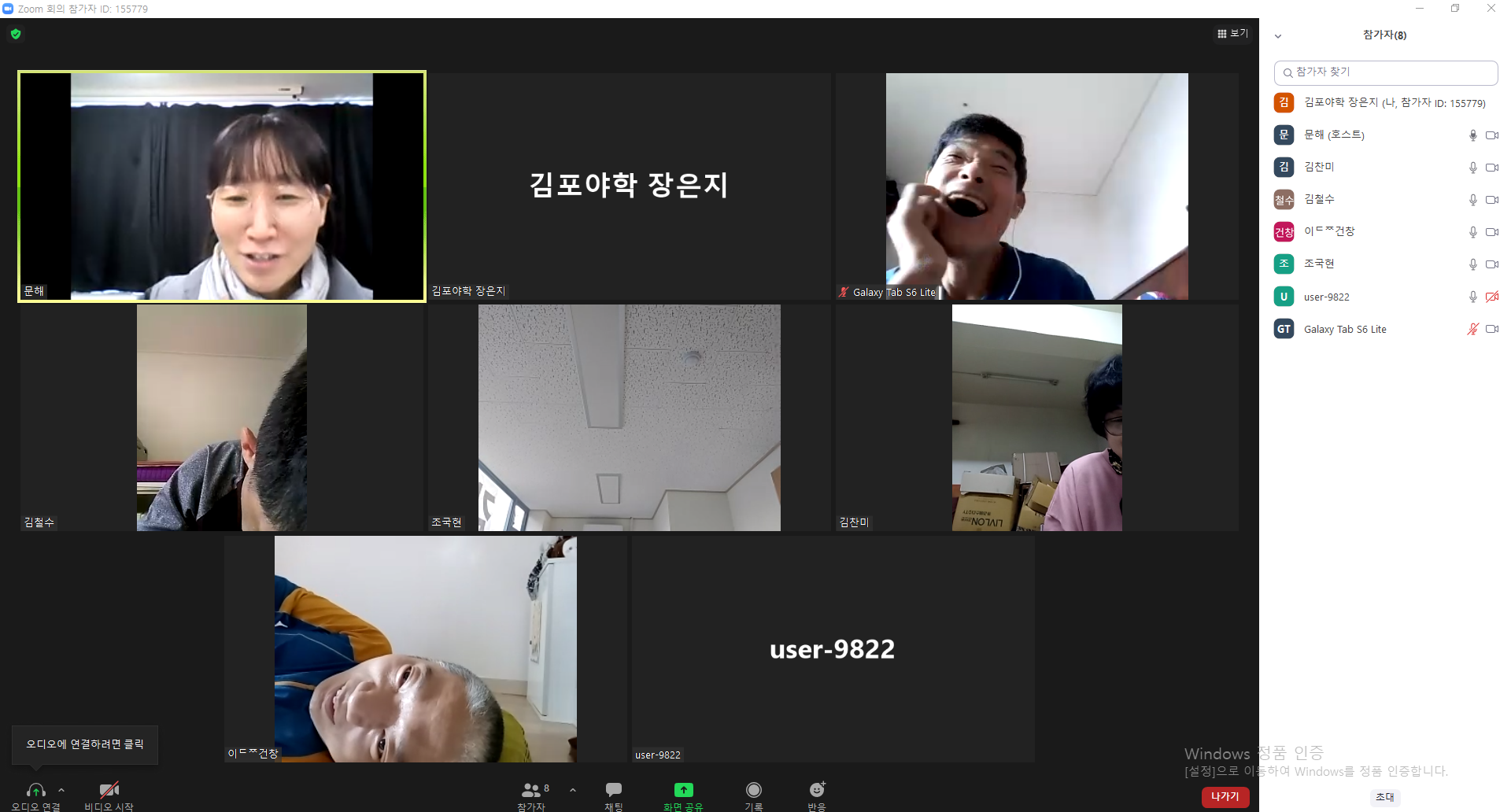Viewport: 1511px width, 812px height.
Task: Click camera icon in 조국현 row
Action: point(1492,264)
